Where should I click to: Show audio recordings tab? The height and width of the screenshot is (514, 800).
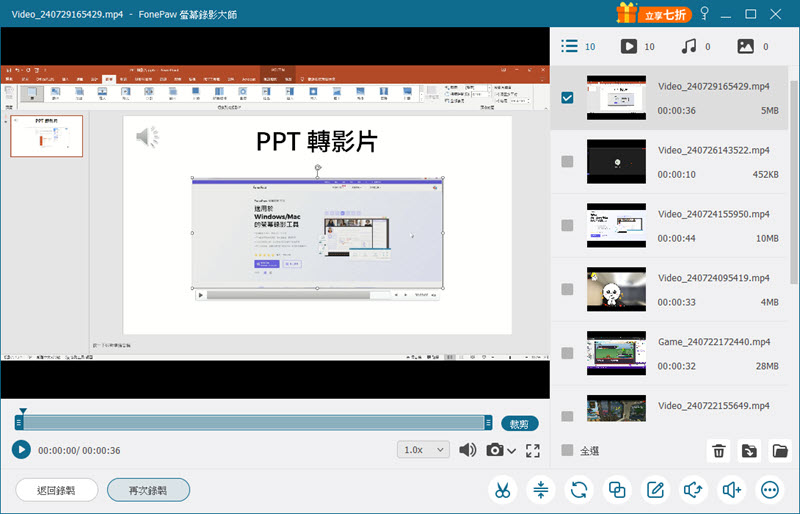coord(695,46)
